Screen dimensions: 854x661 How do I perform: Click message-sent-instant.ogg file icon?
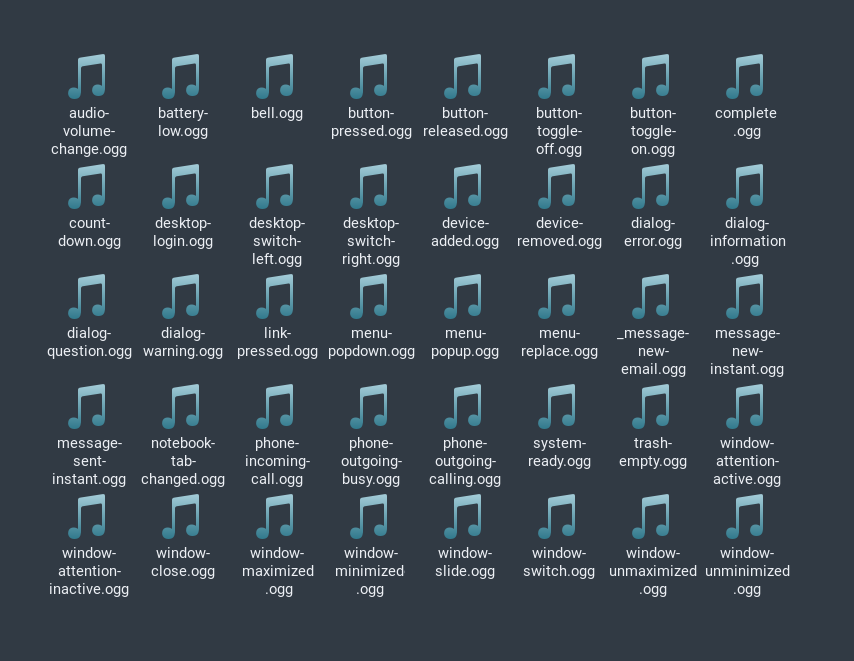[x=87, y=406]
